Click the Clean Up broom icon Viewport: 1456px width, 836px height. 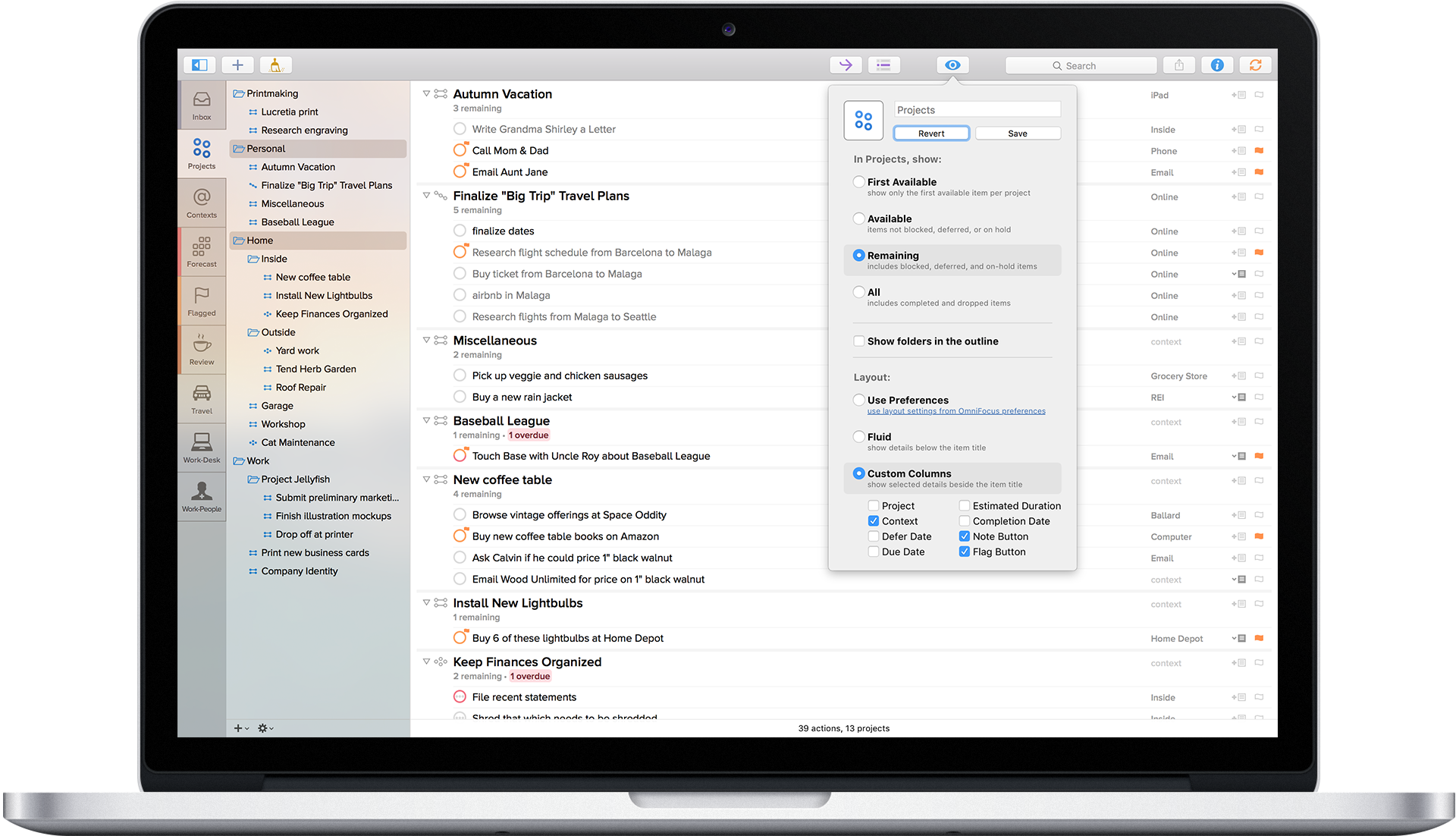(275, 65)
